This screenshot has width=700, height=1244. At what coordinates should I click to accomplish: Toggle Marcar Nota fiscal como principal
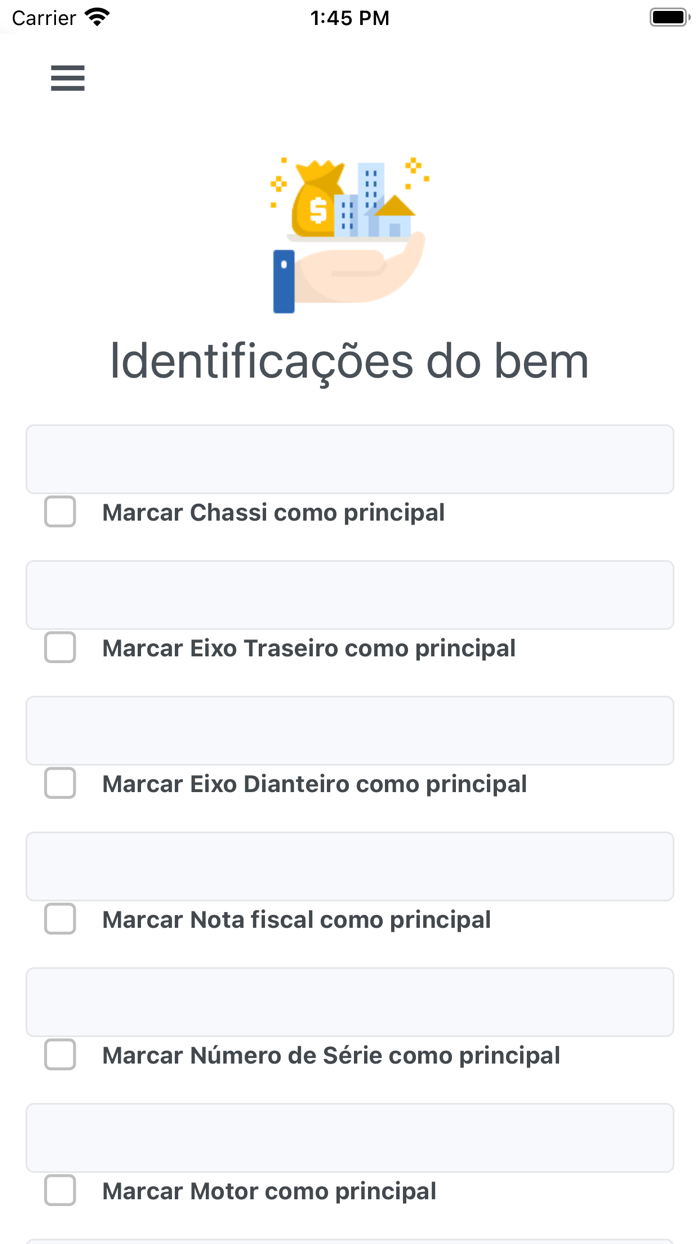60,919
